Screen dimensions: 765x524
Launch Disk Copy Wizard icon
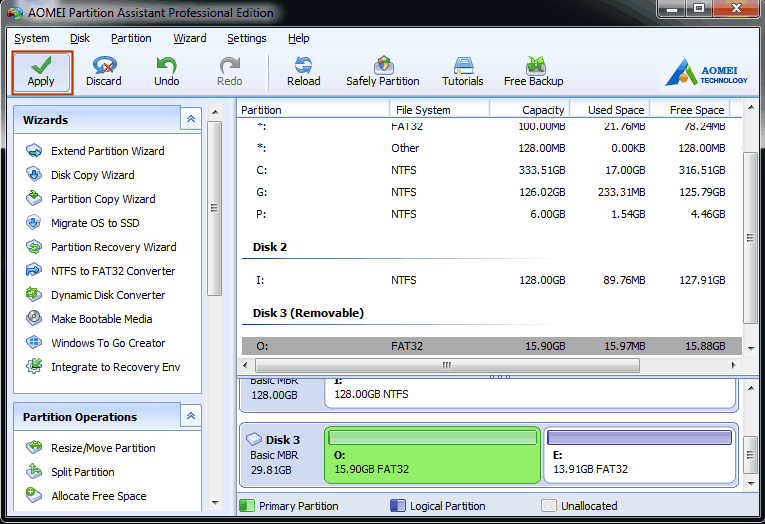pos(34,175)
